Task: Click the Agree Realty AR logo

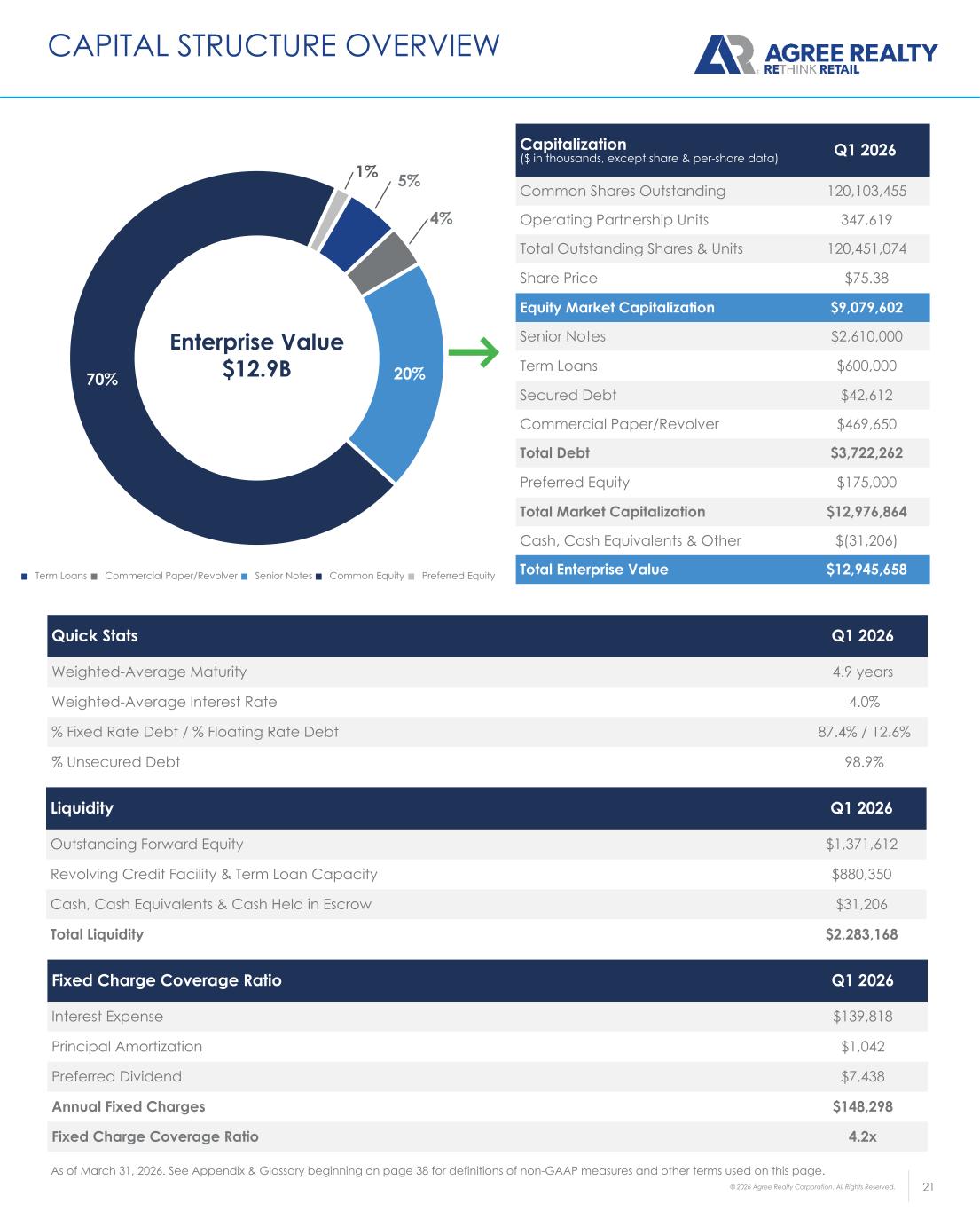Action: 725,55
